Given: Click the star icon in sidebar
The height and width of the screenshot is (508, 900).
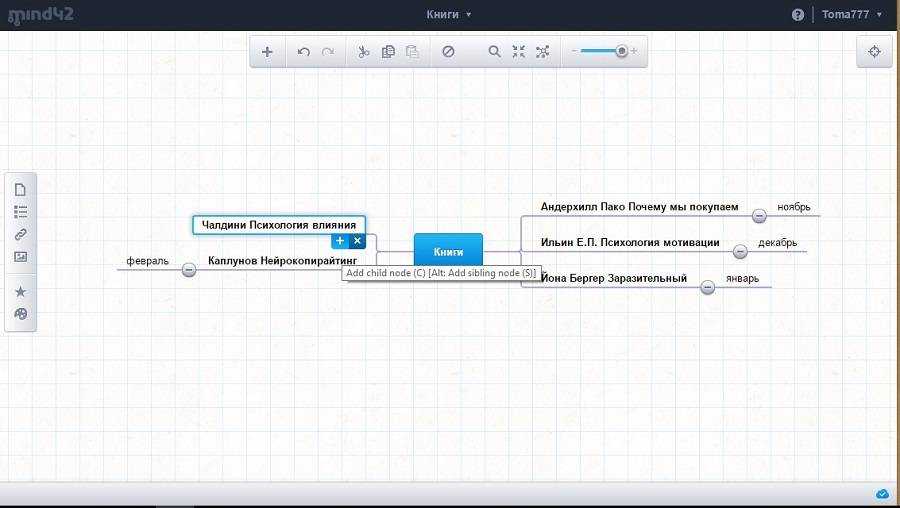Looking at the screenshot, I should tap(20, 292).
